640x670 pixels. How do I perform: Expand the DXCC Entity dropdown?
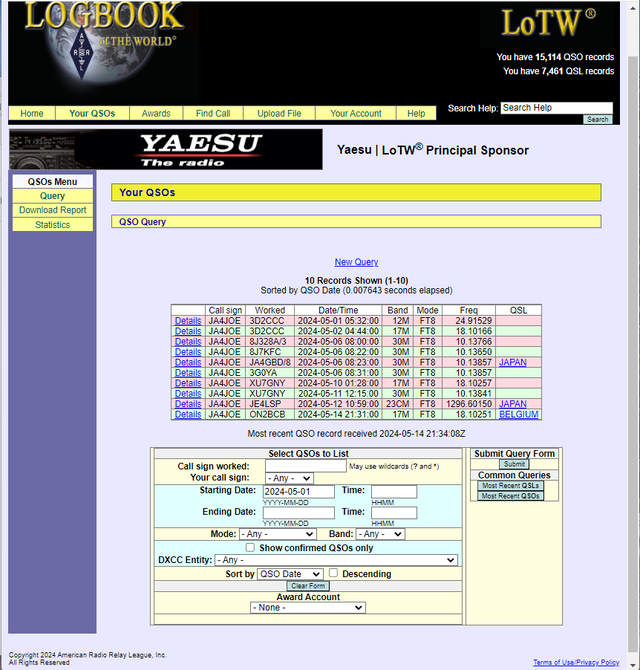pyautogui.click(x=336, y=560)
